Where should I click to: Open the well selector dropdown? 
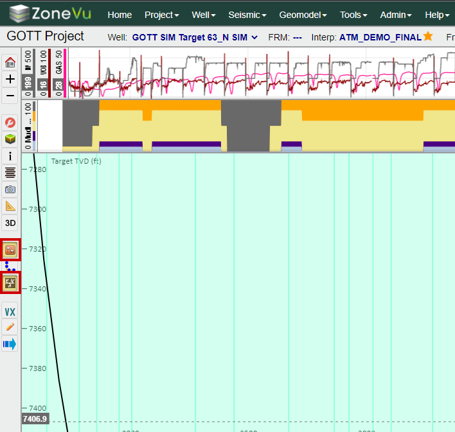(x=195, y=37)
